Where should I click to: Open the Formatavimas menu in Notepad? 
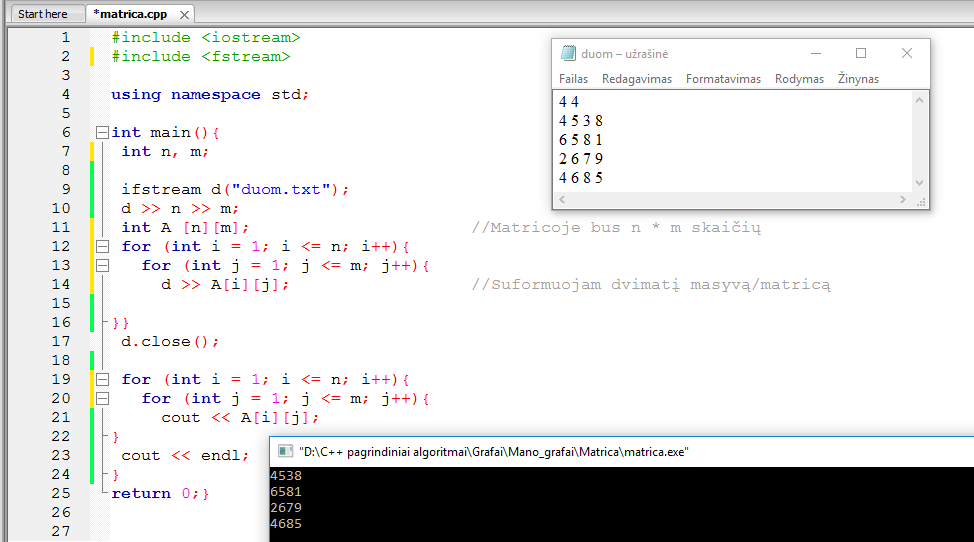[x=723, y=79]
